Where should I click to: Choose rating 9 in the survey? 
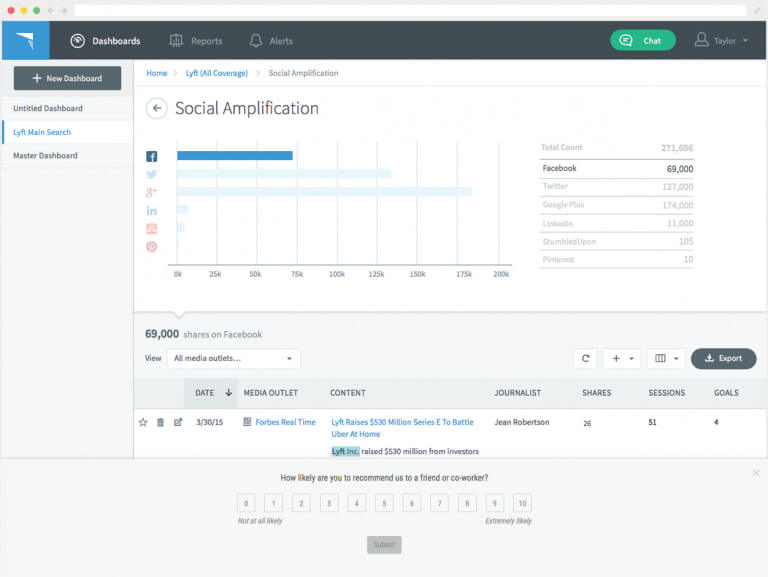click(x=495, y=503)
